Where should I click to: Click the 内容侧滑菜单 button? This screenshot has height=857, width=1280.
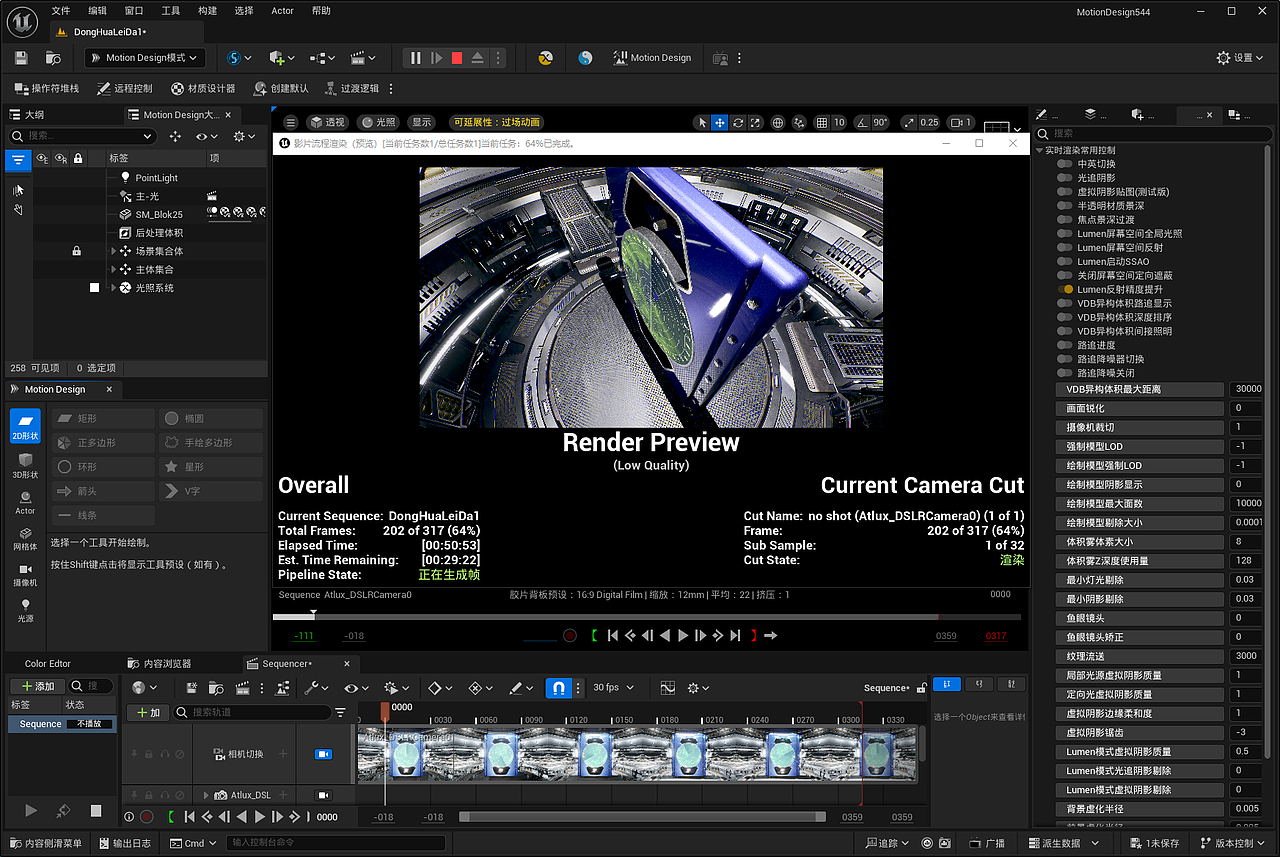(48, 843)
